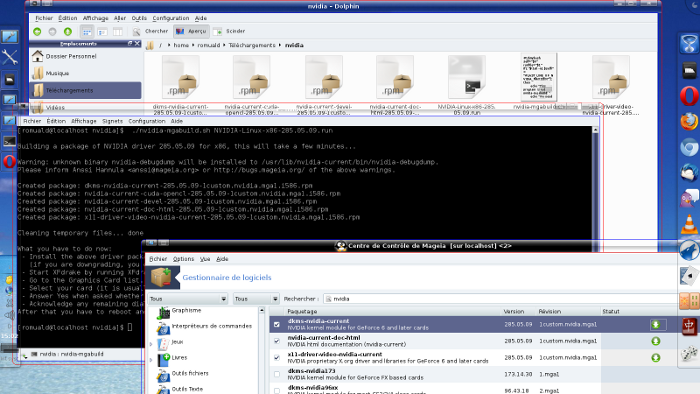700x394 pixels.
Task: Uncheck nvidia-current-doc-html package checkbox
Action: point(277,341)
